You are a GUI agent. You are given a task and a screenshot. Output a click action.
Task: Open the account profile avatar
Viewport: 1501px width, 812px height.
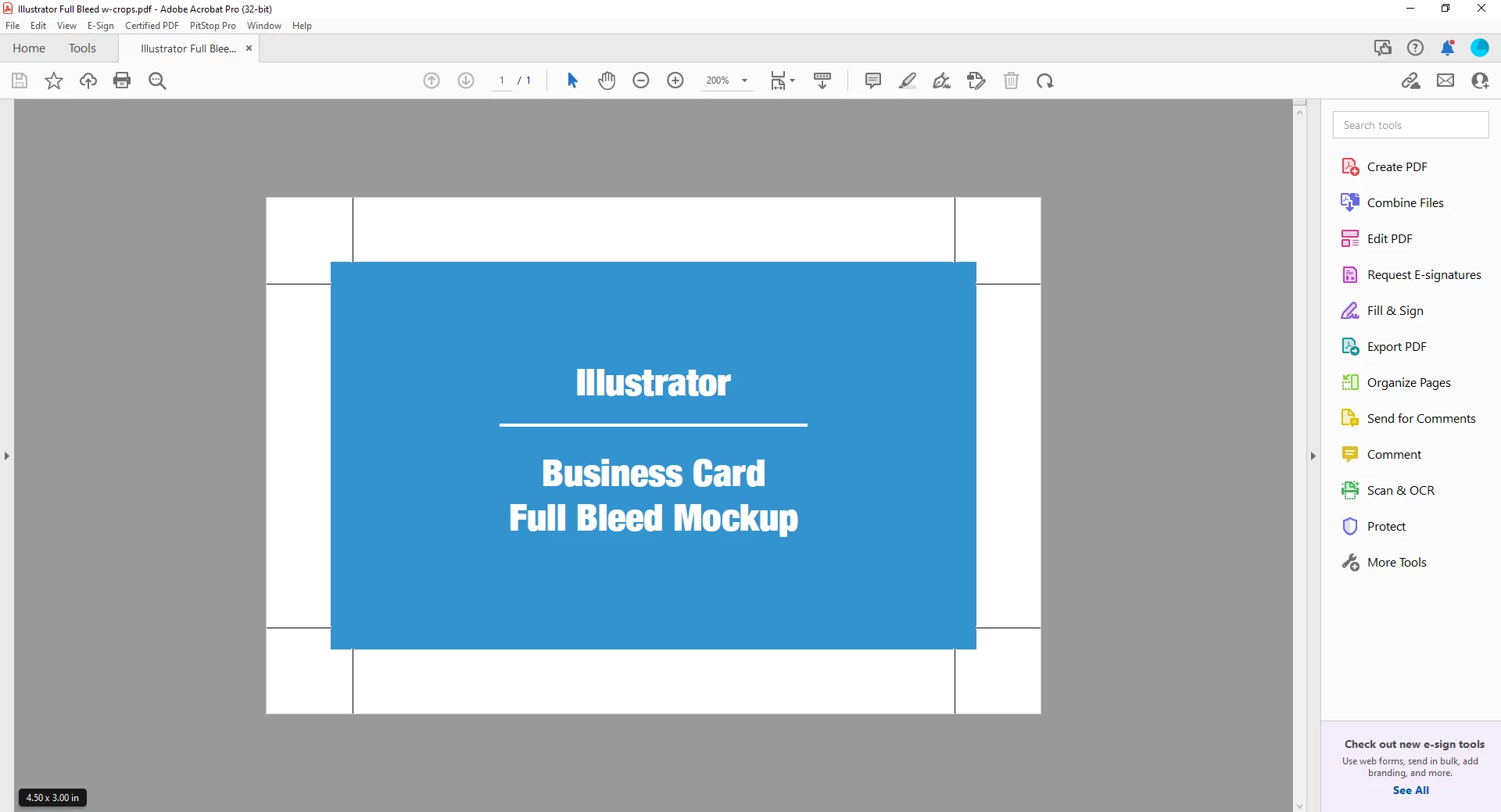point(1480,48)
